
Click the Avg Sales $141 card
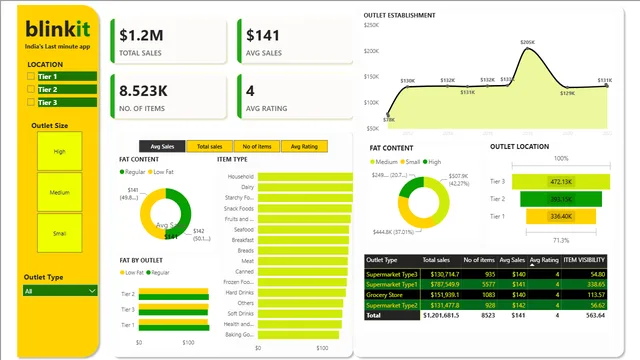[x=295, y=41]
